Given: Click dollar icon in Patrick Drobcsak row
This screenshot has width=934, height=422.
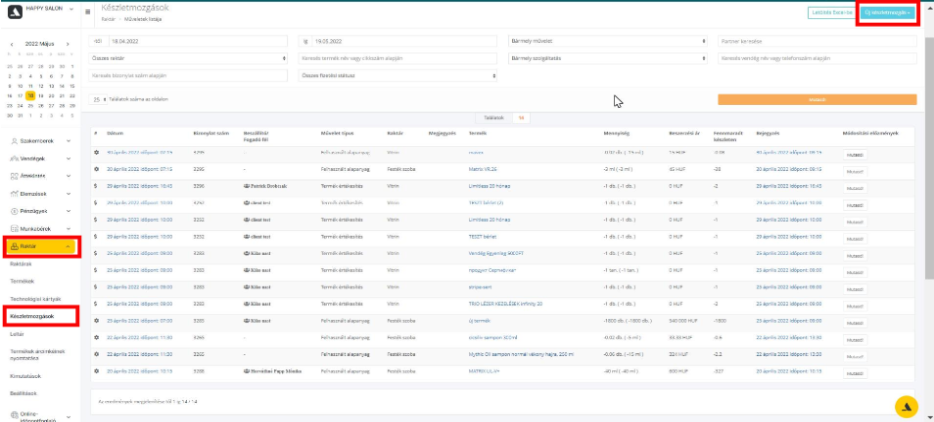Looking at the screenshot, I should click(96, 186).
